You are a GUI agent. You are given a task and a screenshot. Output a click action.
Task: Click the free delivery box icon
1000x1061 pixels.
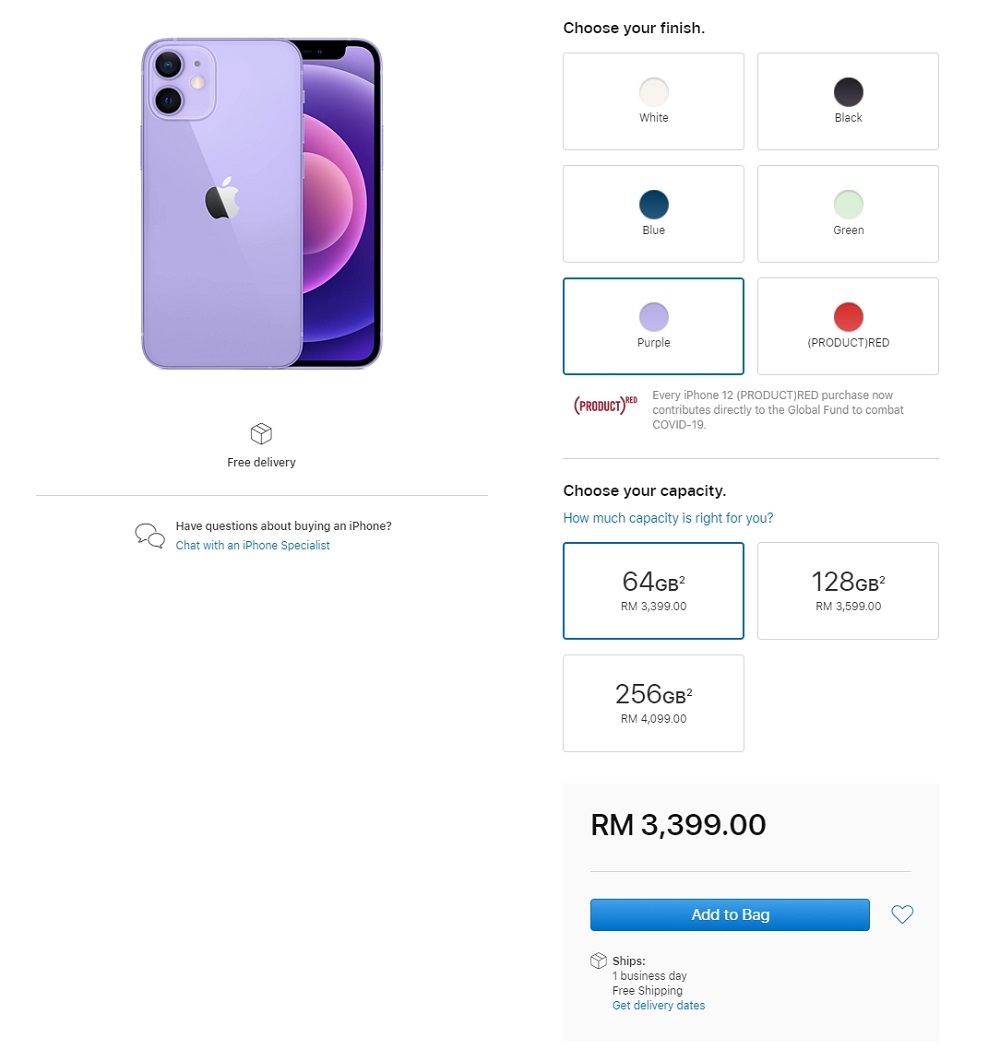(x=261, y=434)
